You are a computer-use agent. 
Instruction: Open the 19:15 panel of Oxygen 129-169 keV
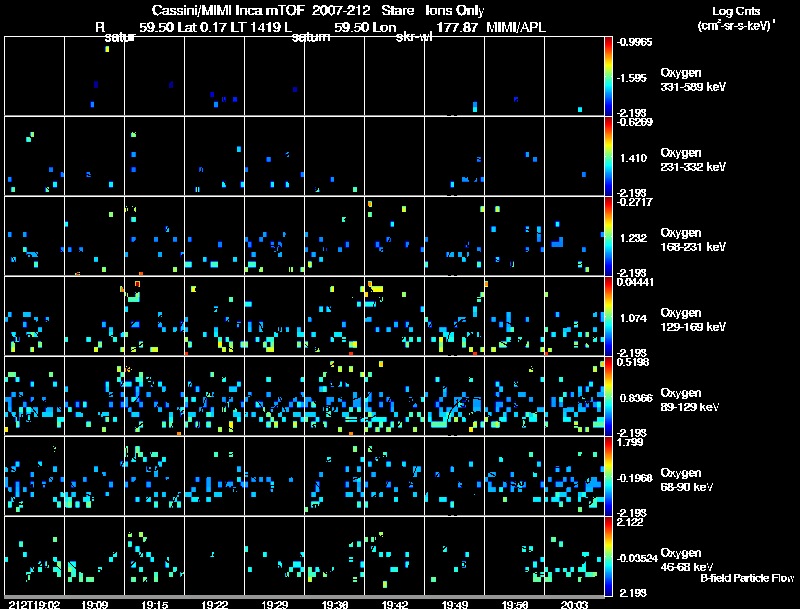155,316
